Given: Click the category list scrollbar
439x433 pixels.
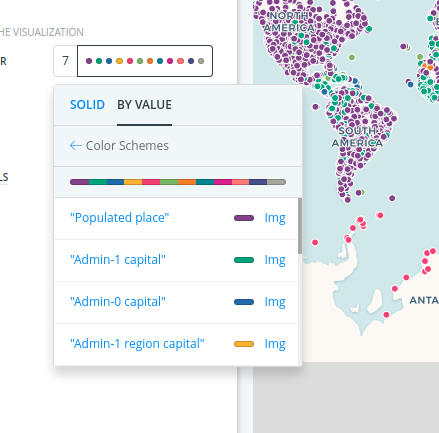Looking at the screenshot, I should tap(300, 226).
